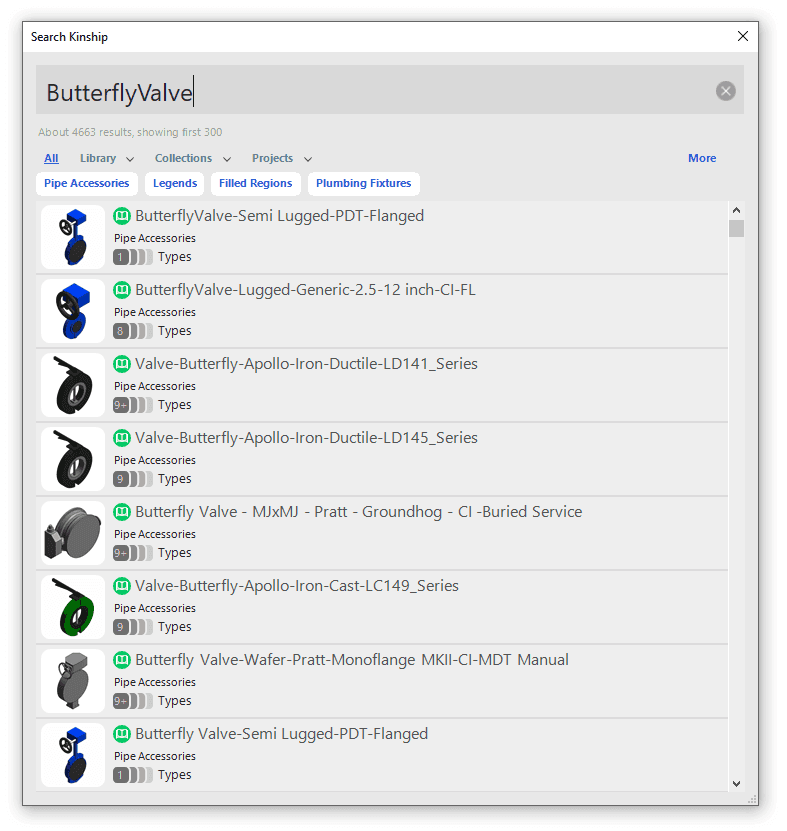Click the green library icon beside Butterfly Valve-Wafer-Pratt-Monoflange MKII
This screenshot has height=831, width=787.
tap(122, 660)
